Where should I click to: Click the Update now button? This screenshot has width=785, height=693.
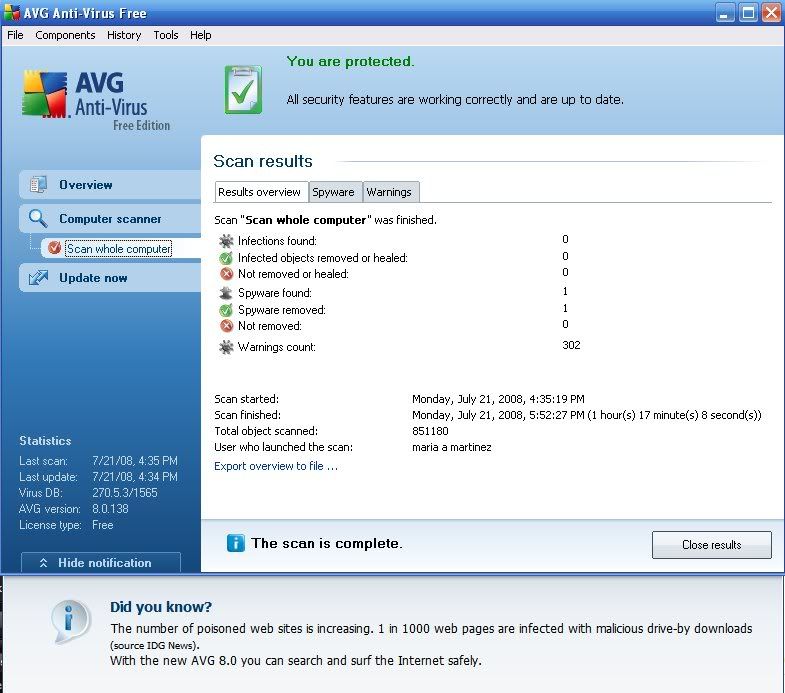coord(110,277)
